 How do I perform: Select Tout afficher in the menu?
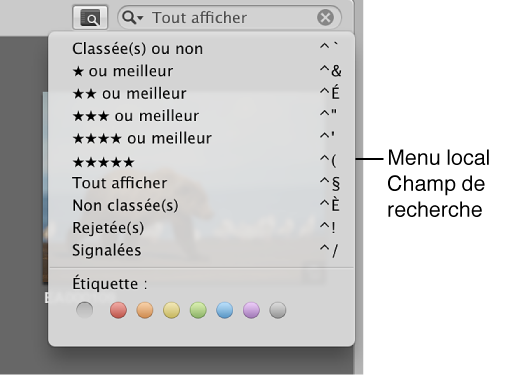pyautogui.click(x=201, y=183)
